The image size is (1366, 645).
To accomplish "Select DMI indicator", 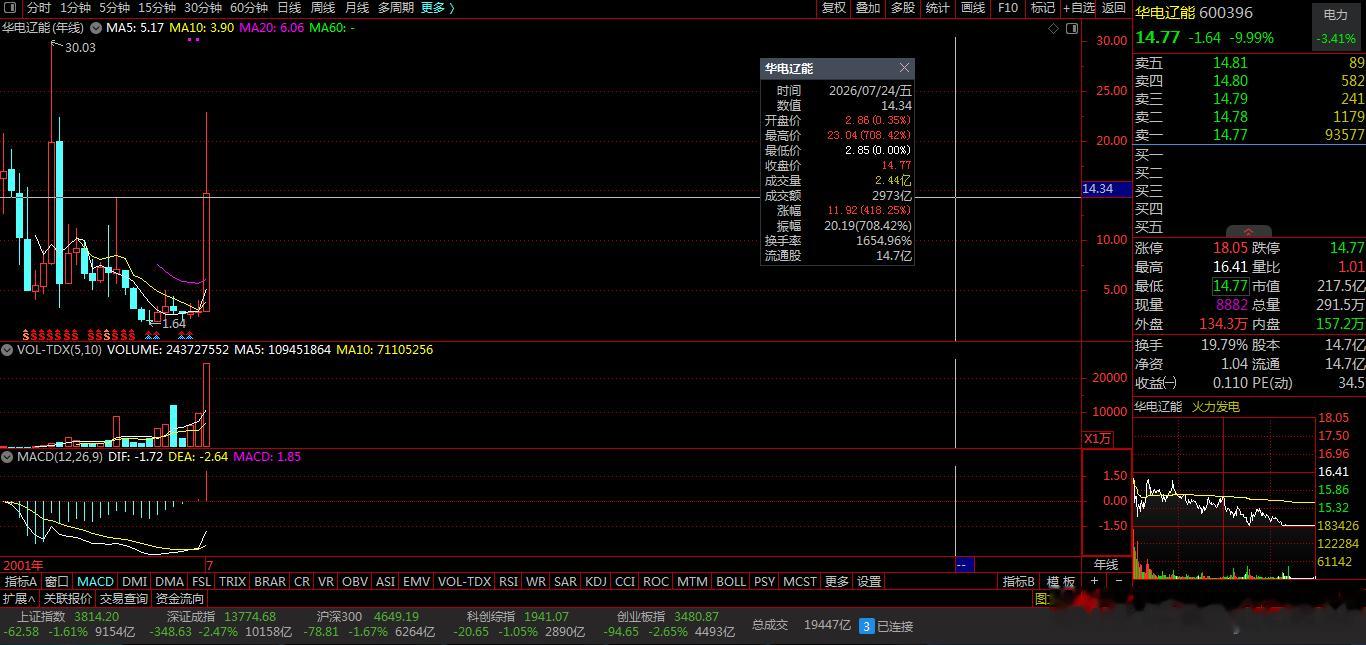I will (x=135, y=581).
